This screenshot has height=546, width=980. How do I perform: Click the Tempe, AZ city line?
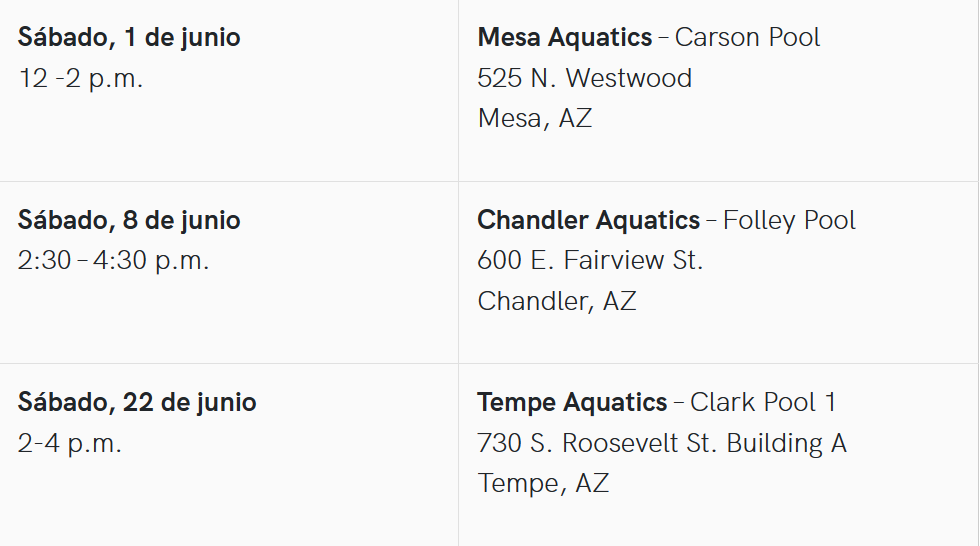tap(543, 484)
